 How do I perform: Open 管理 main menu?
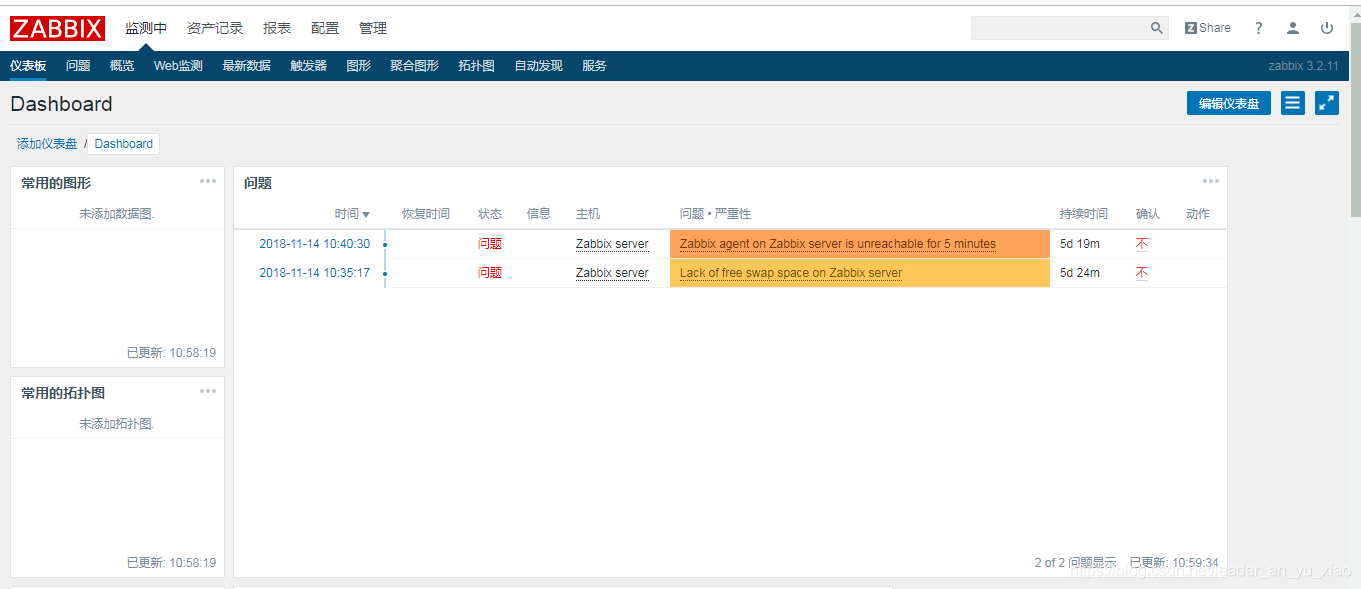pos(373,28)
